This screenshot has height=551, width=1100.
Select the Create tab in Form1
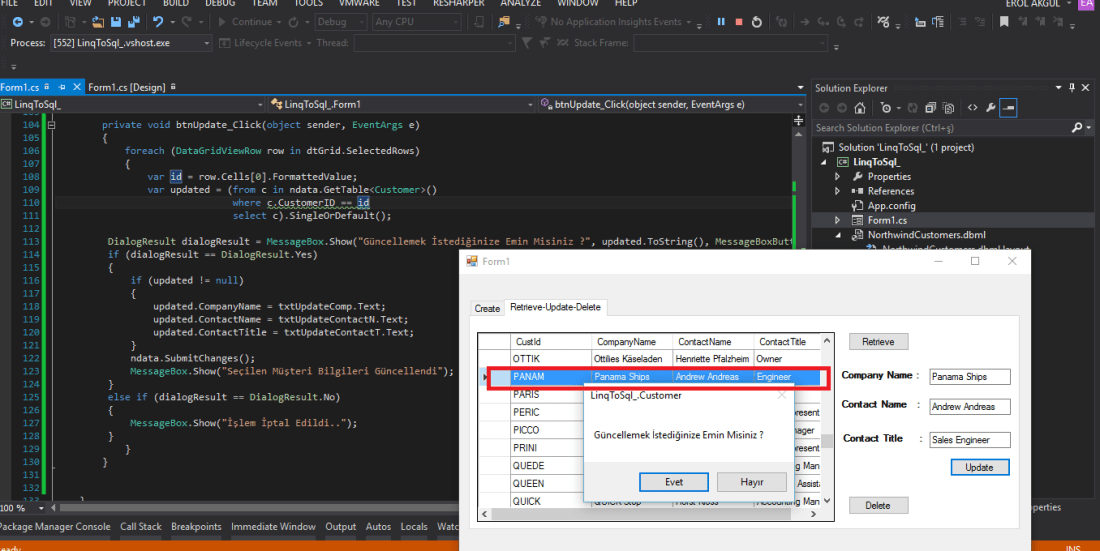click(487, 308)
